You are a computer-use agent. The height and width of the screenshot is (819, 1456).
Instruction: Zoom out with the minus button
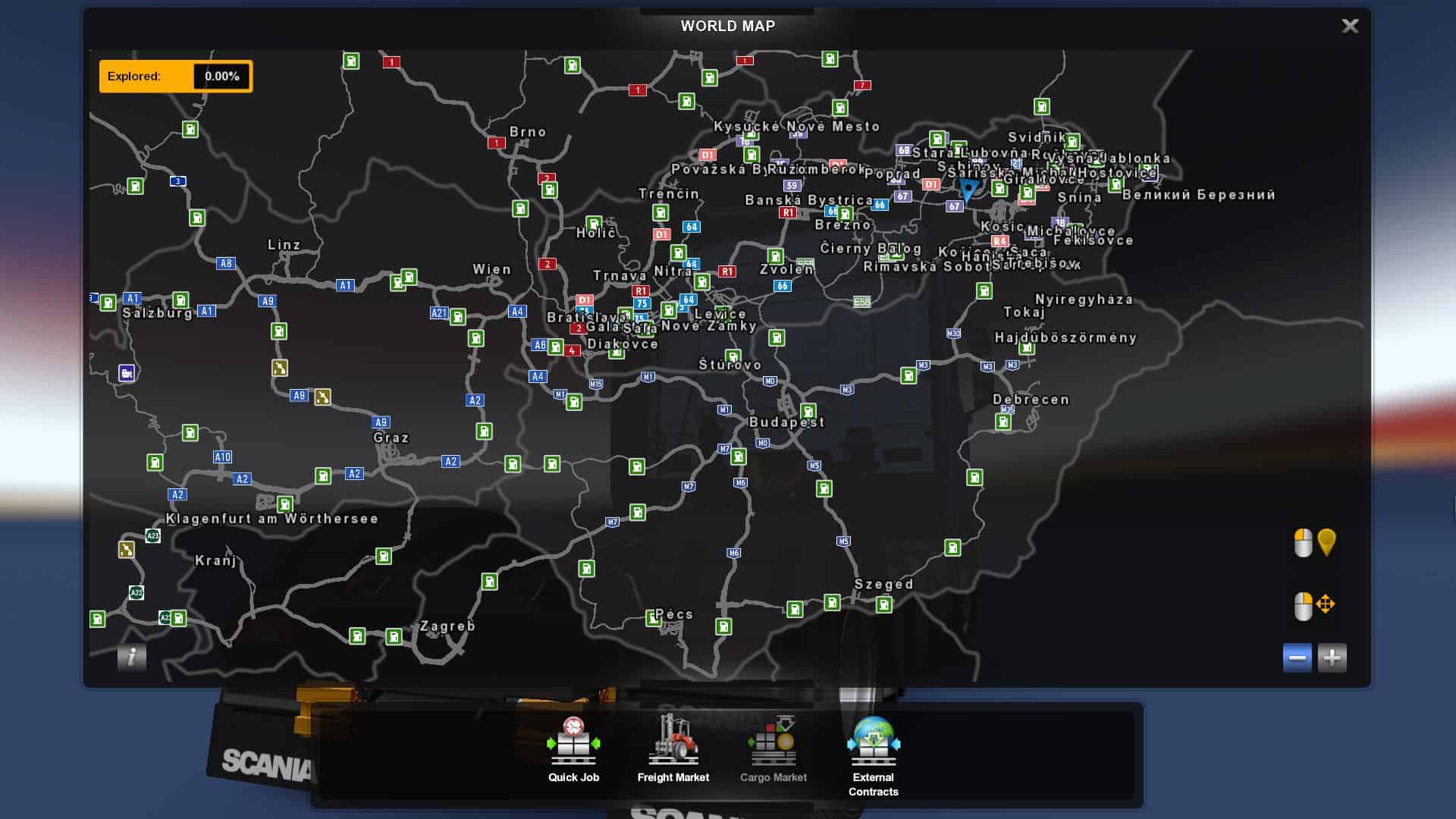click(1297, 657)
